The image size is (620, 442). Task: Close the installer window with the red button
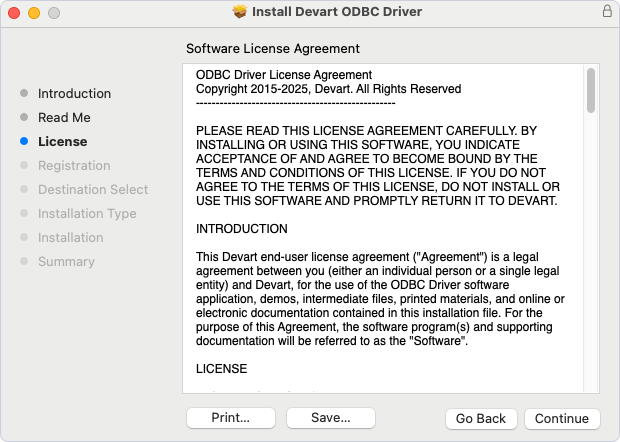point(14,13)
